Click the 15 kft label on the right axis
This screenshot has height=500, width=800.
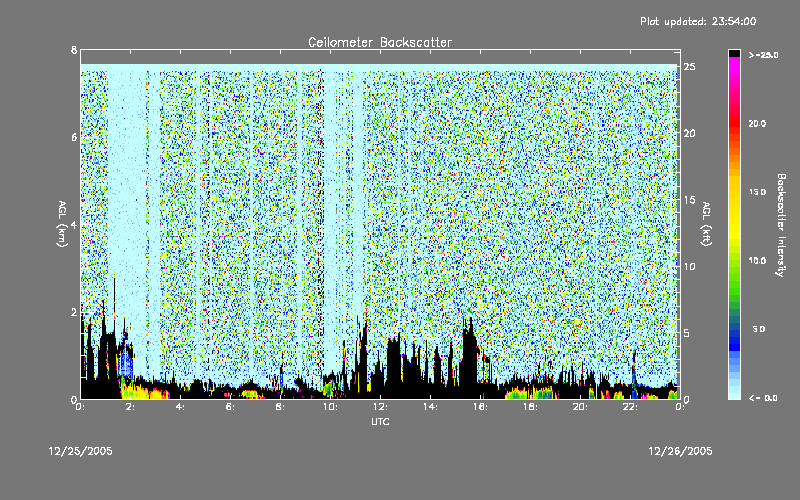(689, 199)
